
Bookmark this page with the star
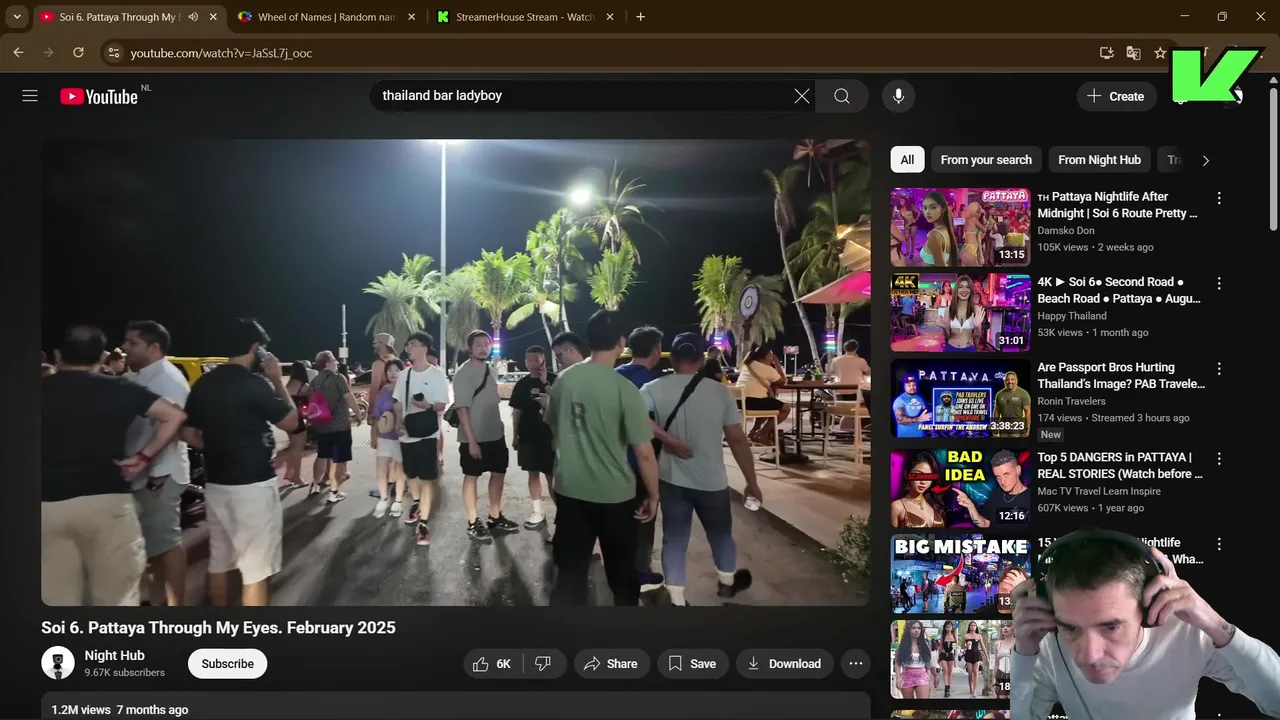(x=1160, y=53)
